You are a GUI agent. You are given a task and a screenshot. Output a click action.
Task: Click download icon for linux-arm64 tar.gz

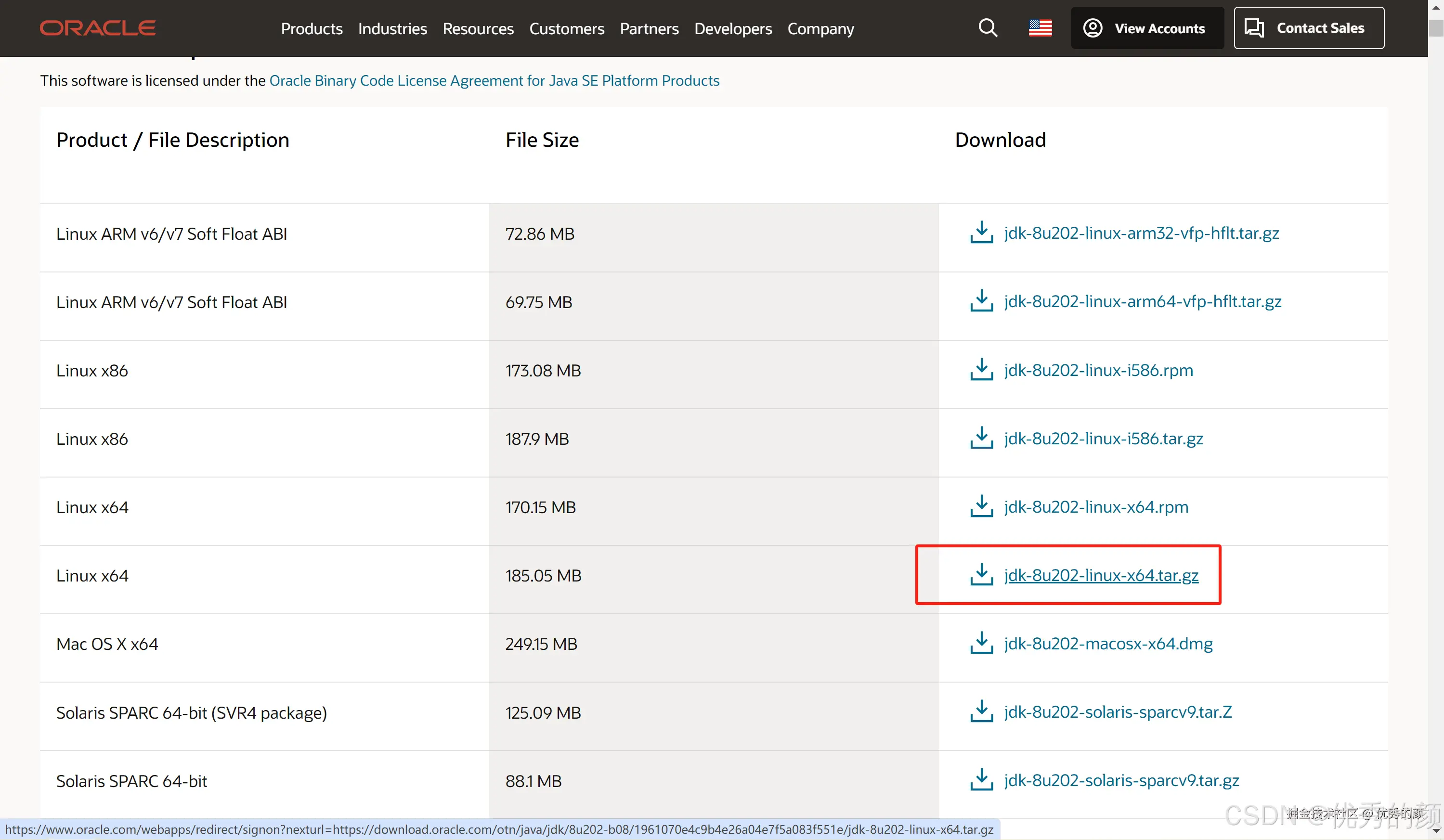[981, 301]
